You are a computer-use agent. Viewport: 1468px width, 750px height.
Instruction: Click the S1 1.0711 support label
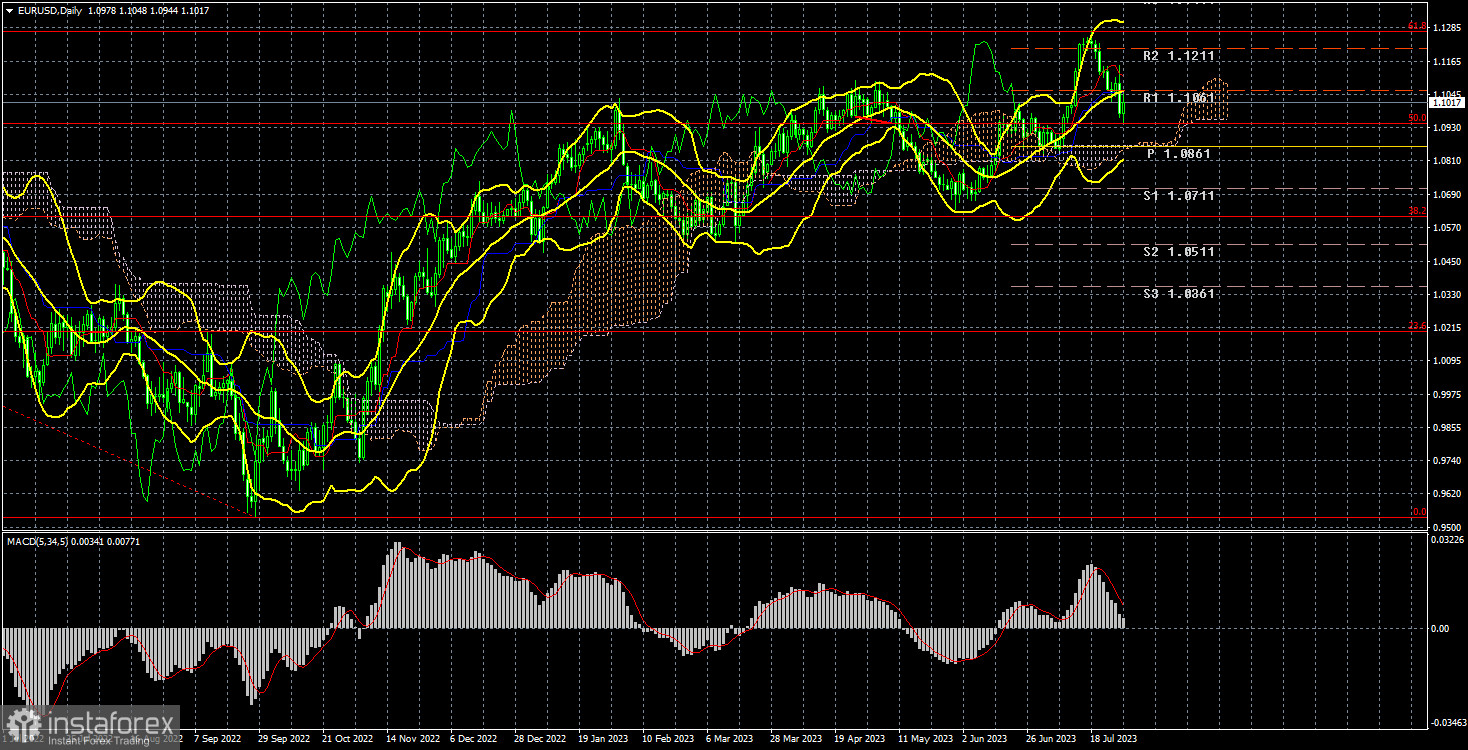click(1179, 196)
